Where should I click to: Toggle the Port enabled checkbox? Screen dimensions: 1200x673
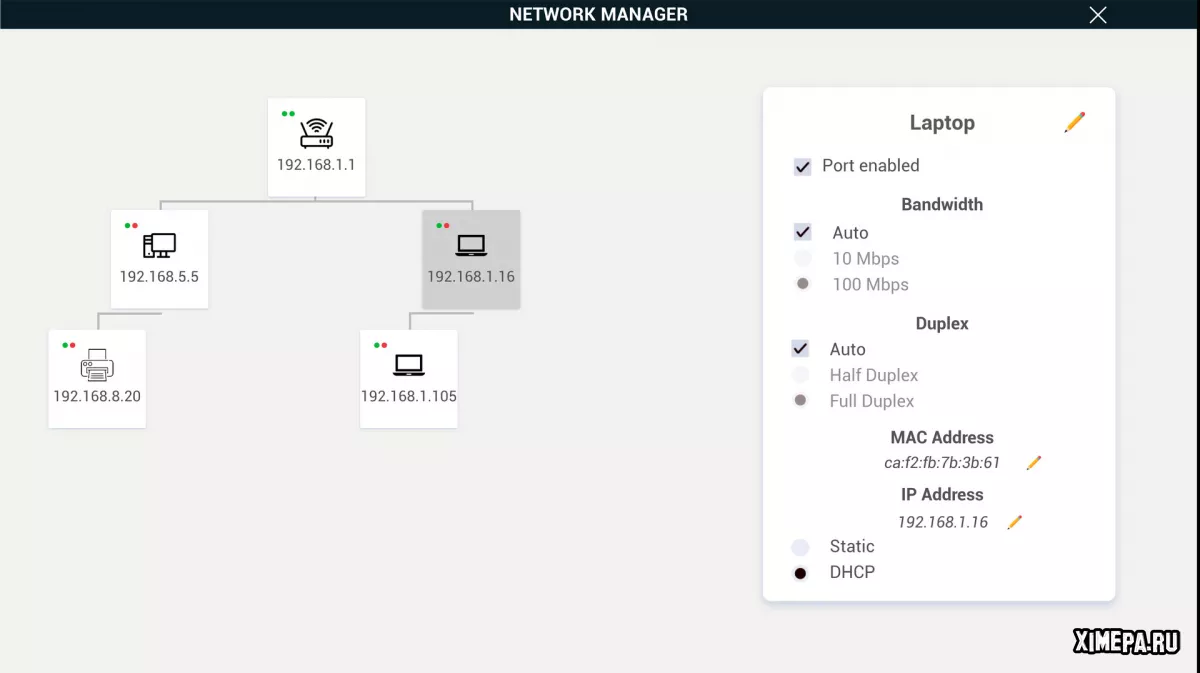click(802, 167)
